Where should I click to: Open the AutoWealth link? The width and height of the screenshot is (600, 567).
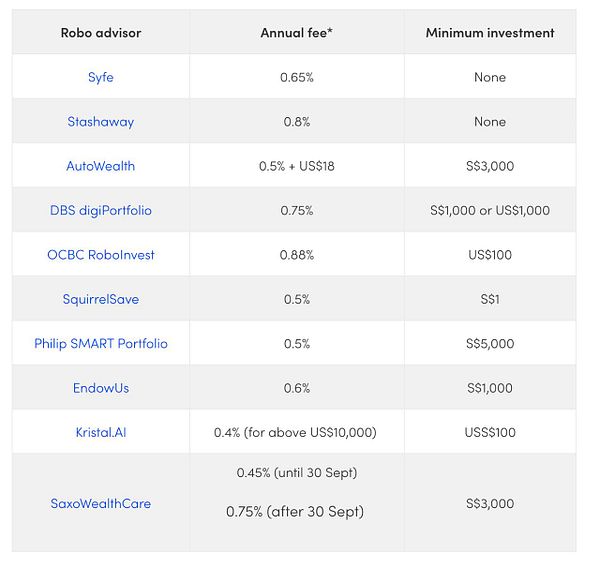pyautogui.click(x=101, y=166)
